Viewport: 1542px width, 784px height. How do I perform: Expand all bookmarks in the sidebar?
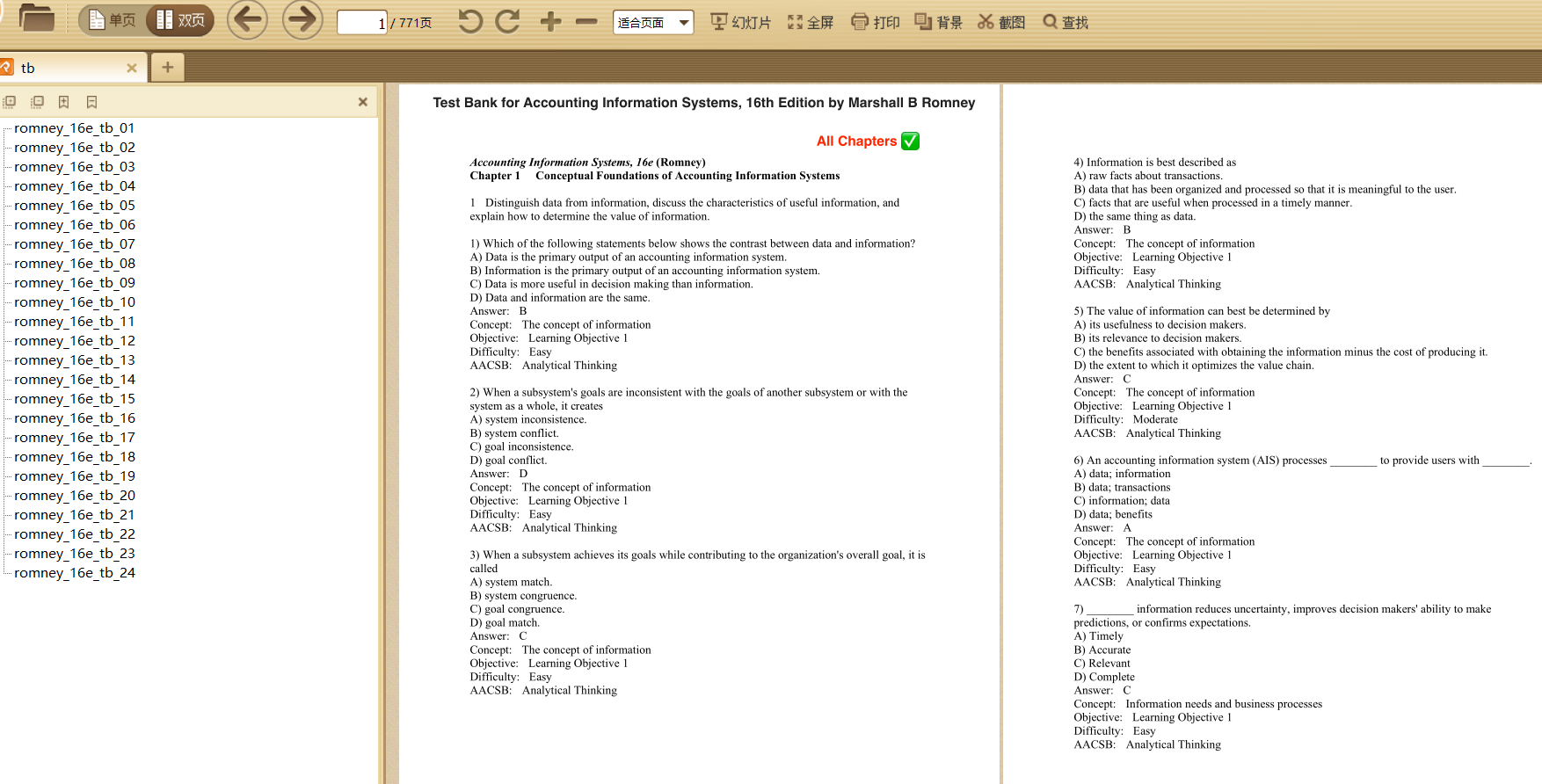point(10,102)
